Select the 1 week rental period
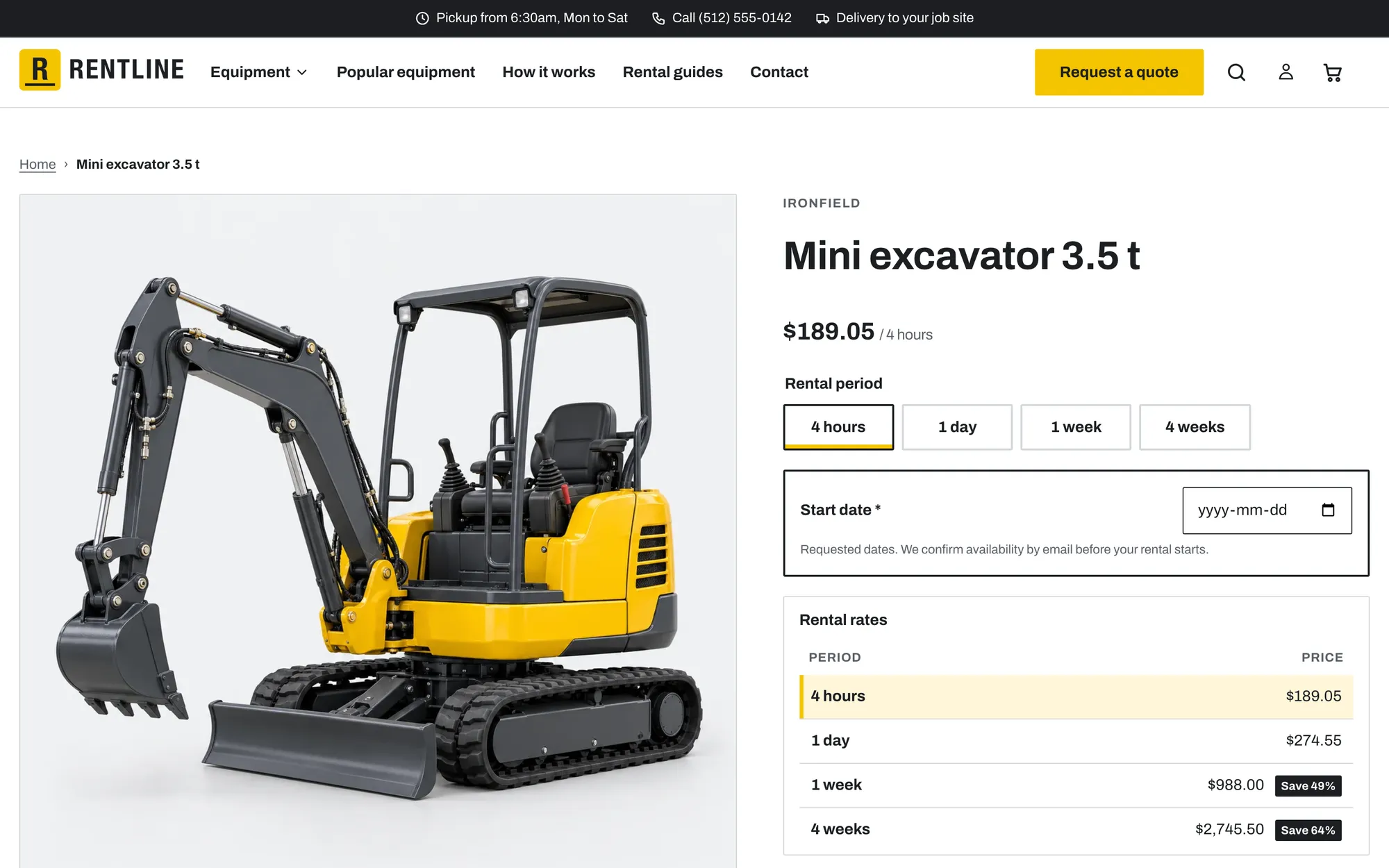 point(1076,427)
